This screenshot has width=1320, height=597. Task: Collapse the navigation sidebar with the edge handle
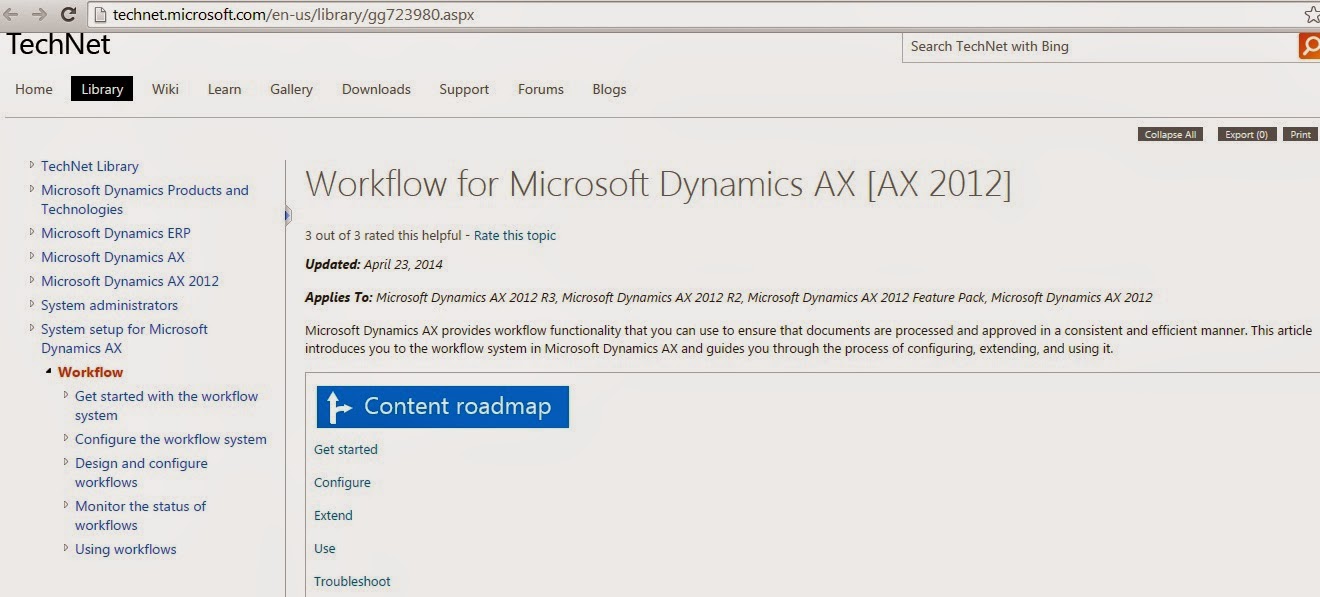point(287,214)
